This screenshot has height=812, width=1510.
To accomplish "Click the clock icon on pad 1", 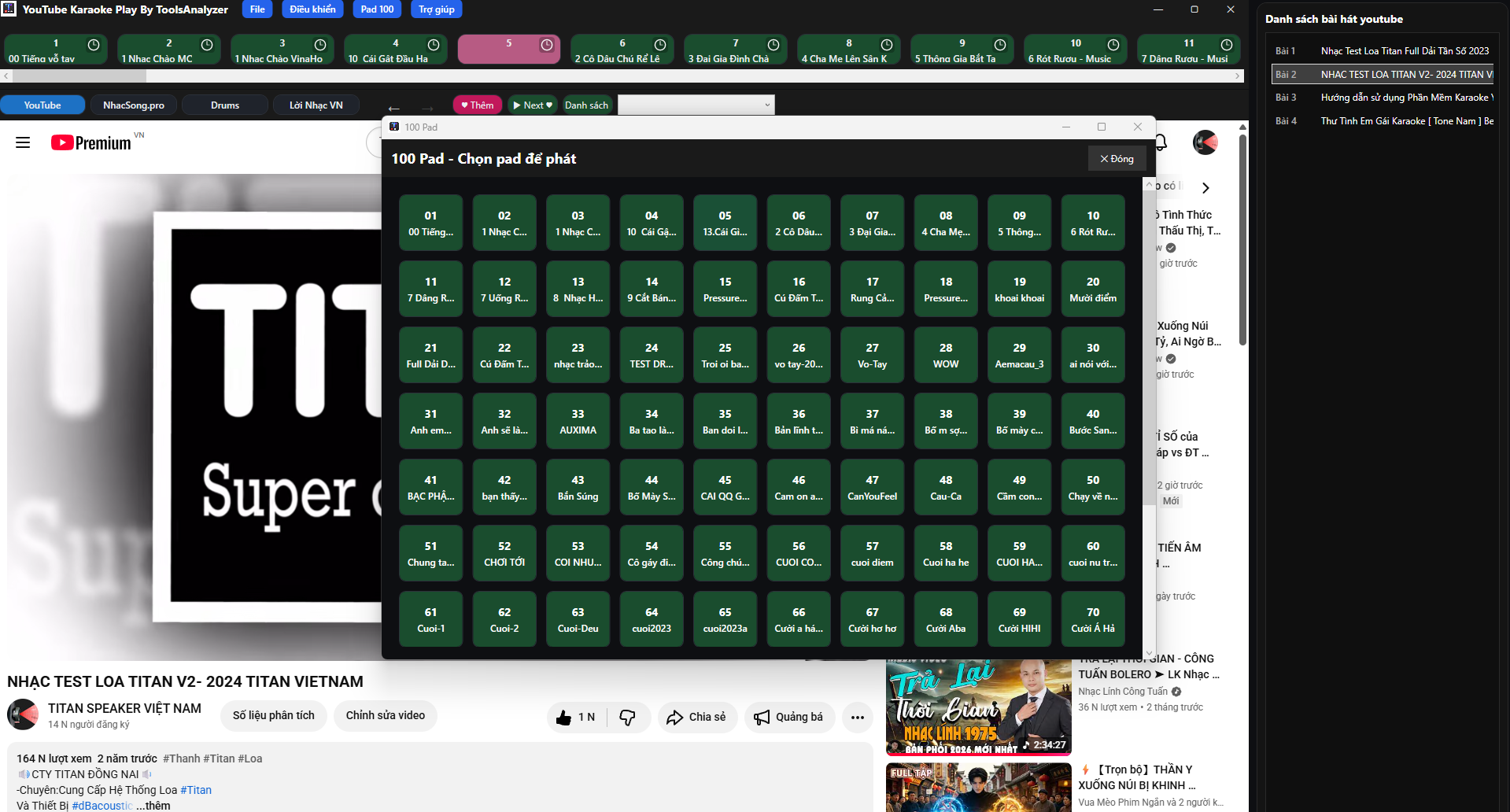I will [94, 45].
